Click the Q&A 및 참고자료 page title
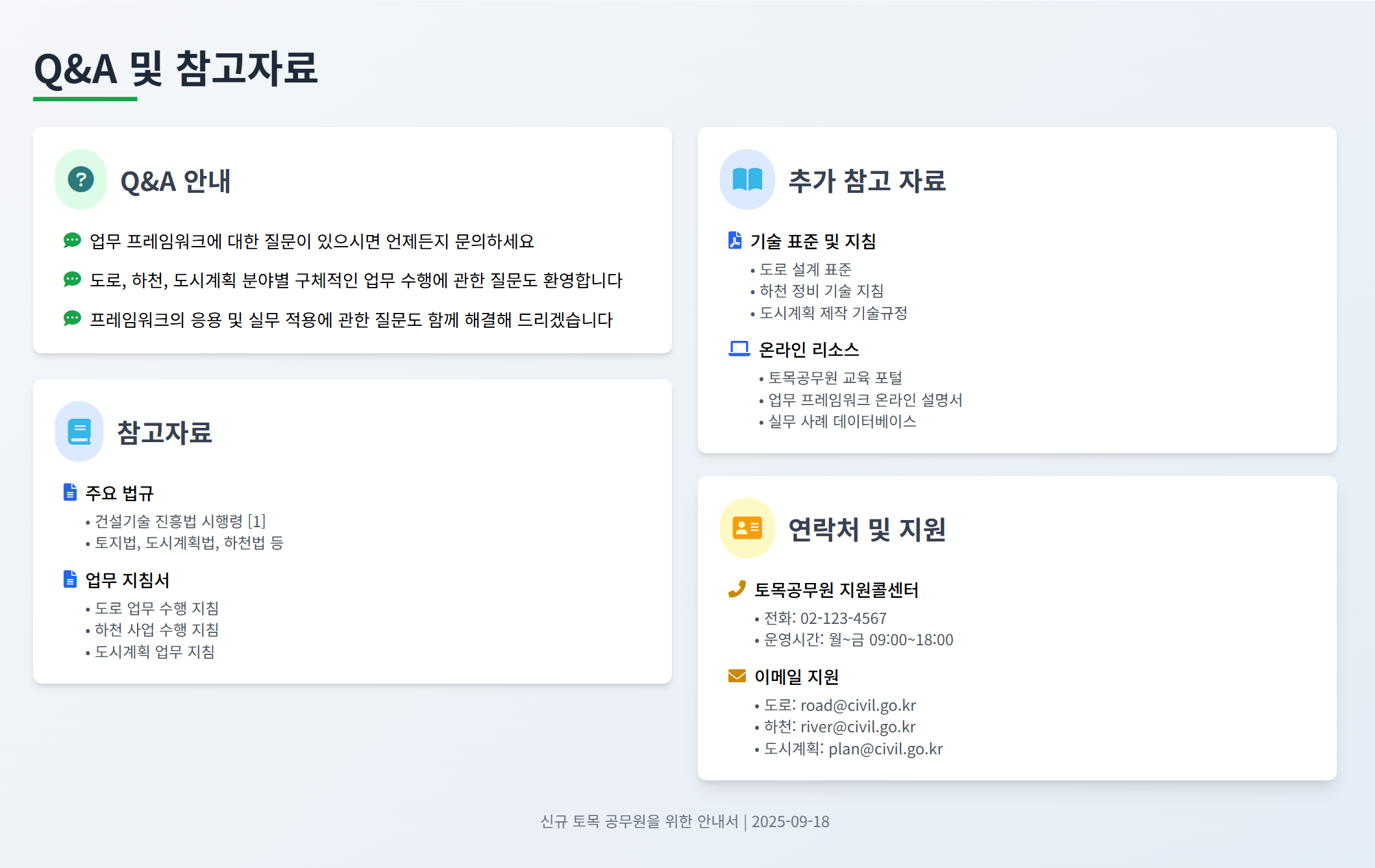The image size is (1375, 868). click(x=175, y=69)
